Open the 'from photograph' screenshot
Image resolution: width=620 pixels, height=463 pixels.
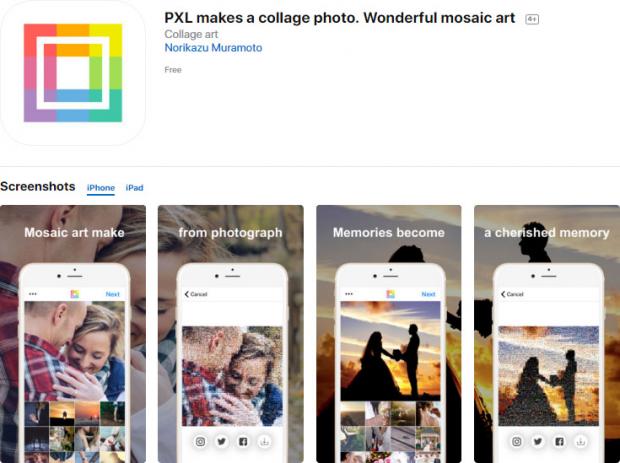[231, 334]
